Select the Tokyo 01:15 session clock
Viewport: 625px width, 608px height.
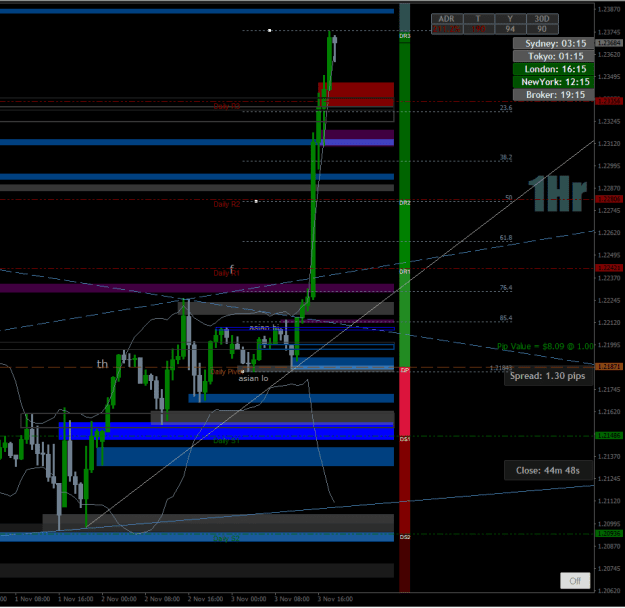pyautogui.click(x=553, y=56)
